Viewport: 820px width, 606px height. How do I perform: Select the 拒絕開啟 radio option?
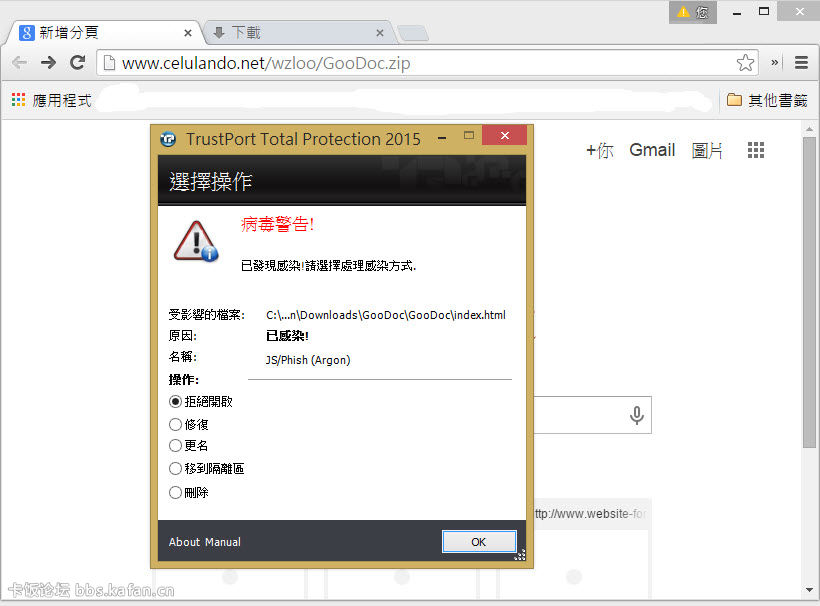[x=176, y=402]
